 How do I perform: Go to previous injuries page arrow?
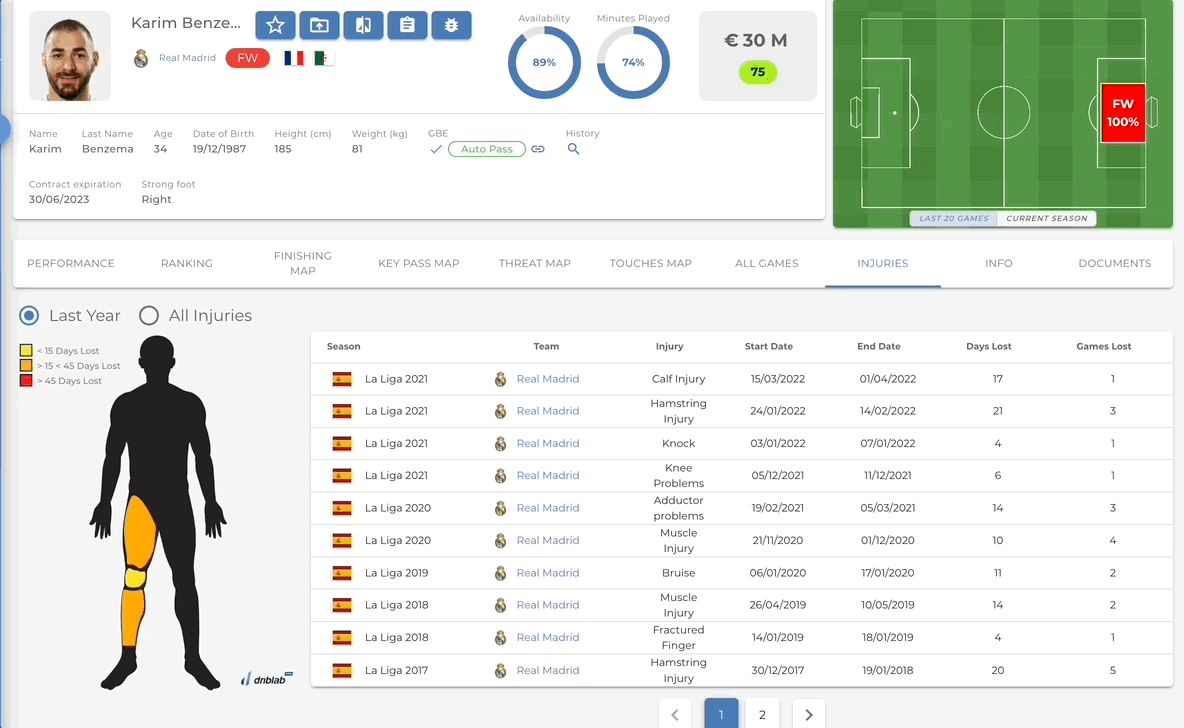tap(675, 714)
